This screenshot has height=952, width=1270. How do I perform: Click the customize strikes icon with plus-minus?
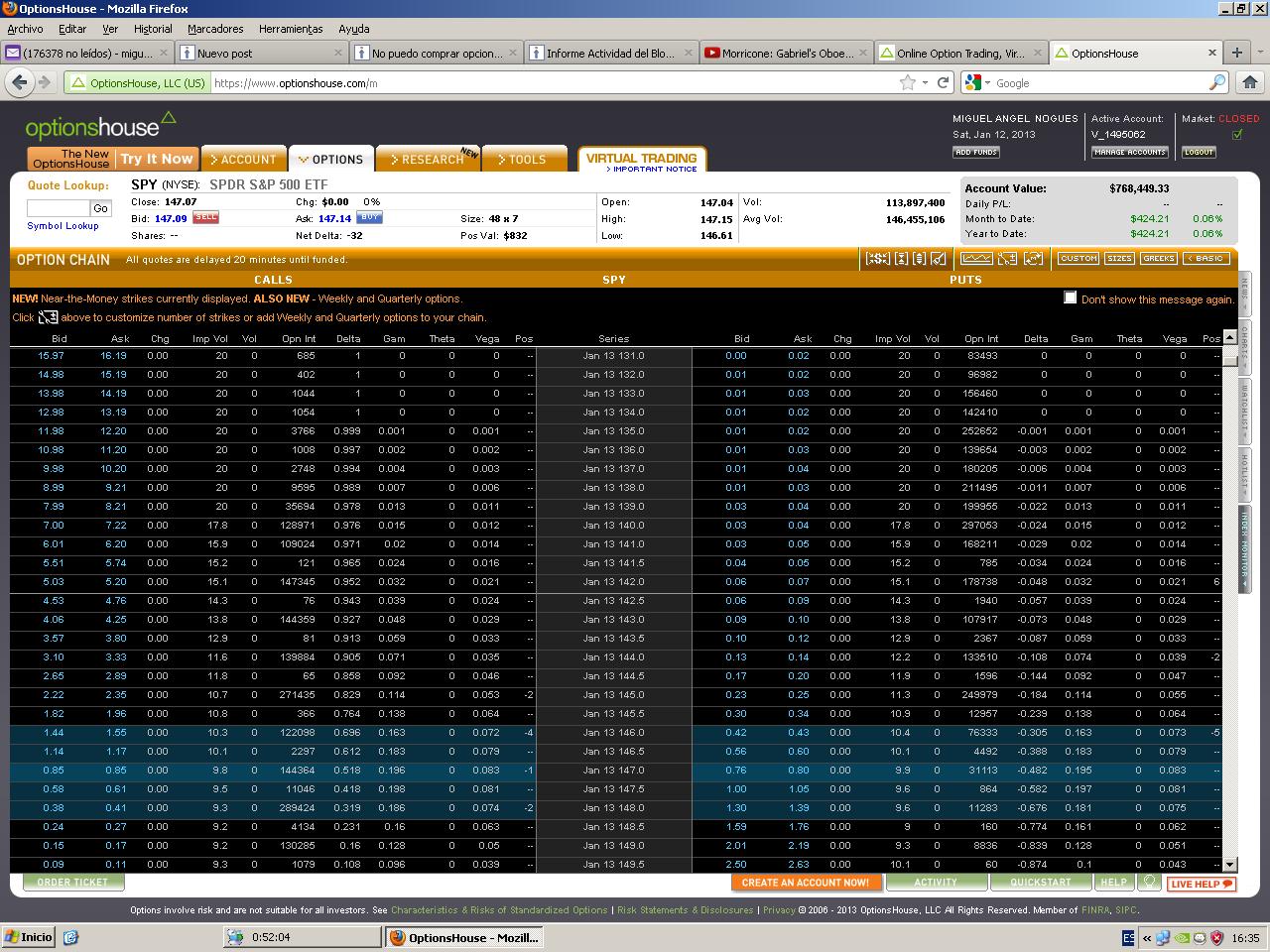(1007, 259)
